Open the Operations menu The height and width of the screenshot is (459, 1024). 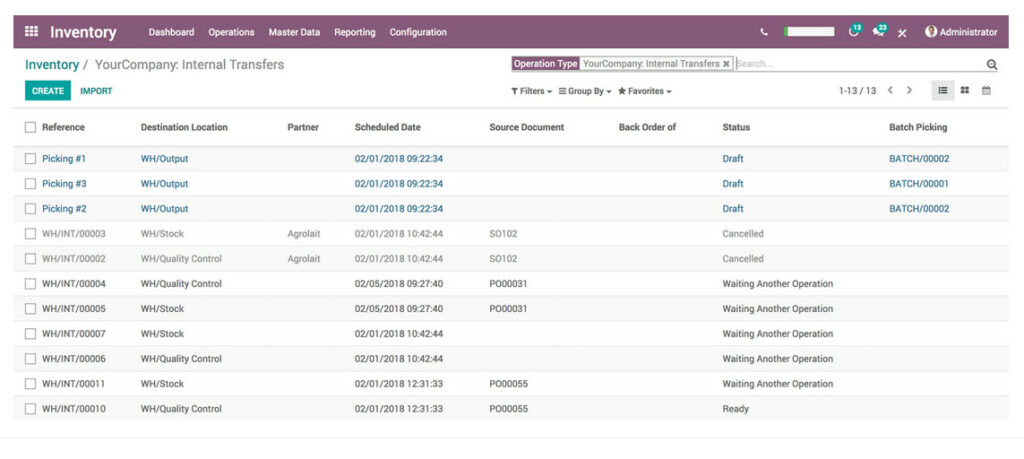point(231,32)
